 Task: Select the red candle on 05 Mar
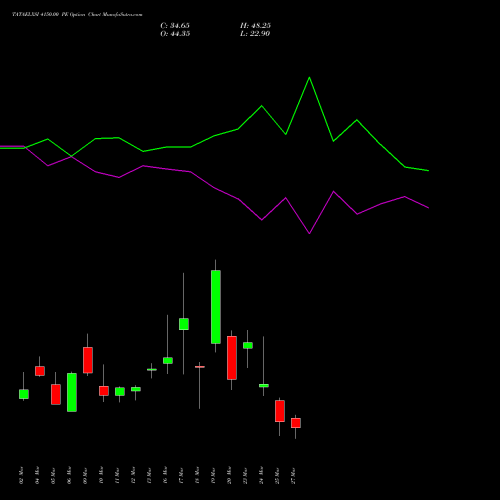click(56, 394)
